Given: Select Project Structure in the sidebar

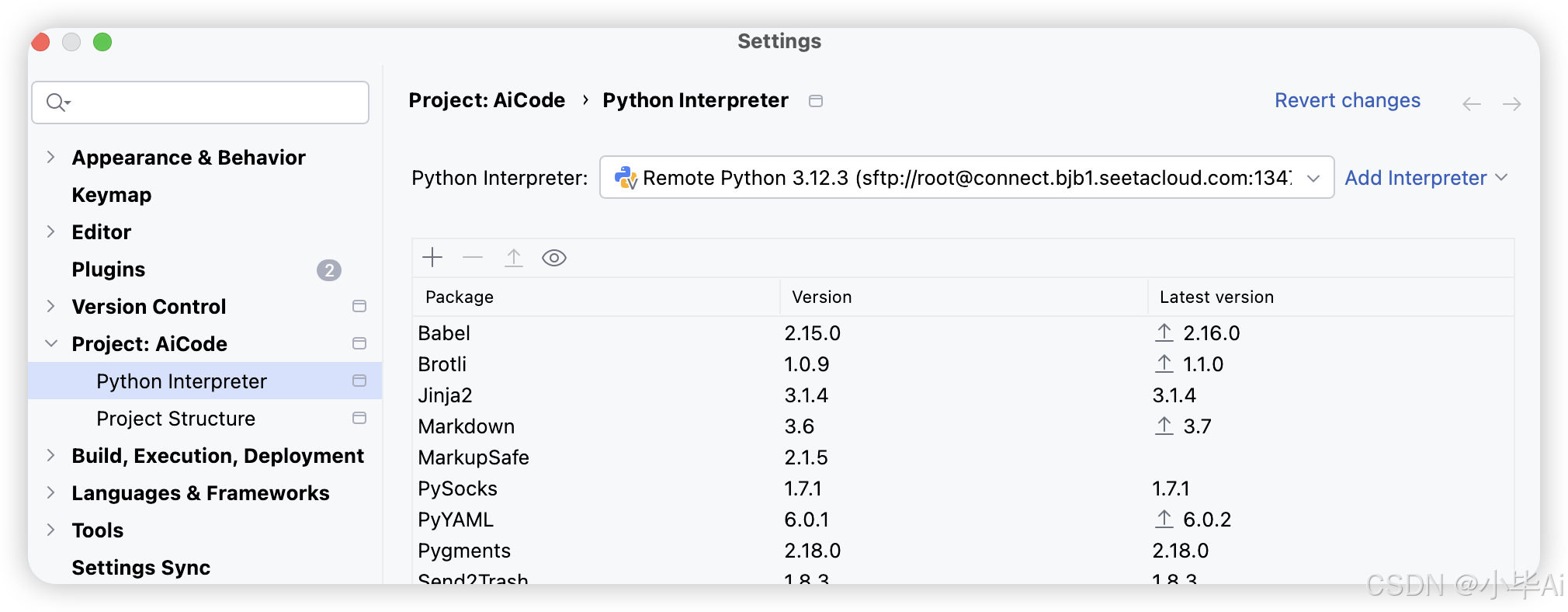Looking at the screenshot, I should [x=175, y=419].
